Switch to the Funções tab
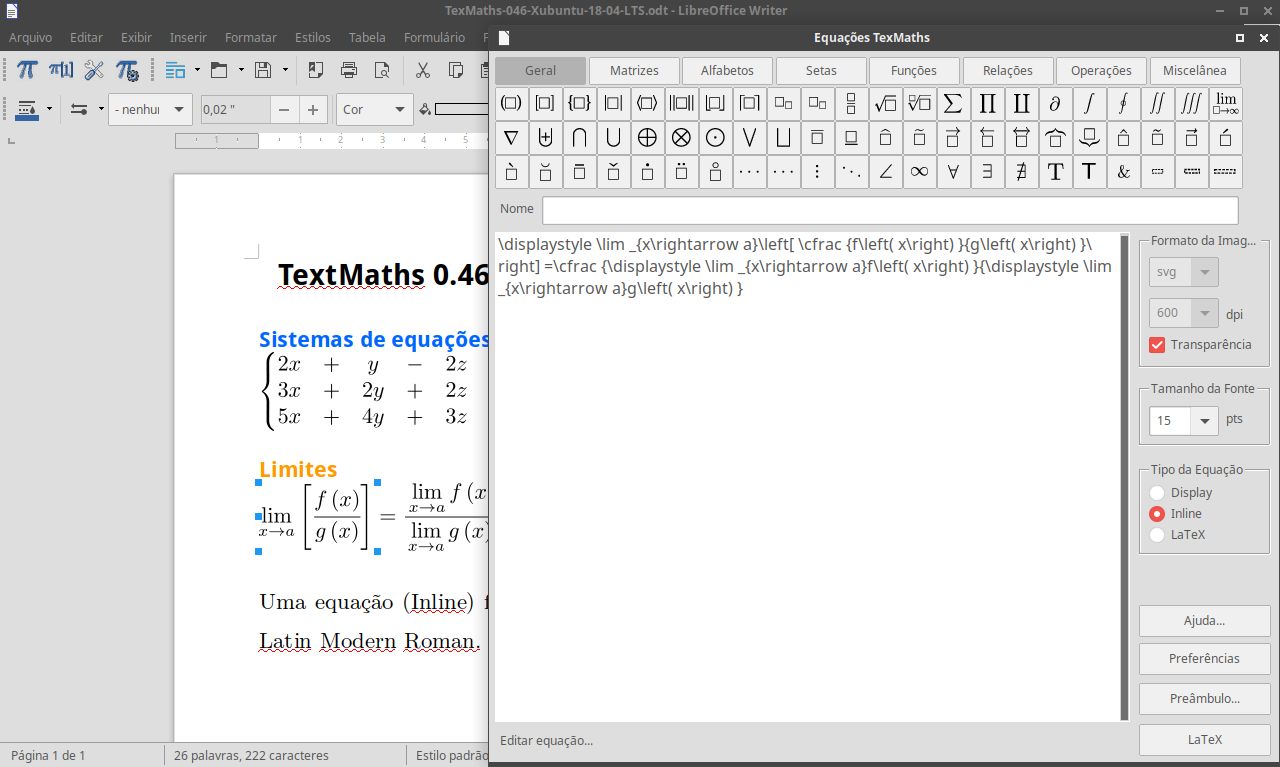Image resolution: width=1280 pixels, height=767 pixels. click(x=914, y=71)
